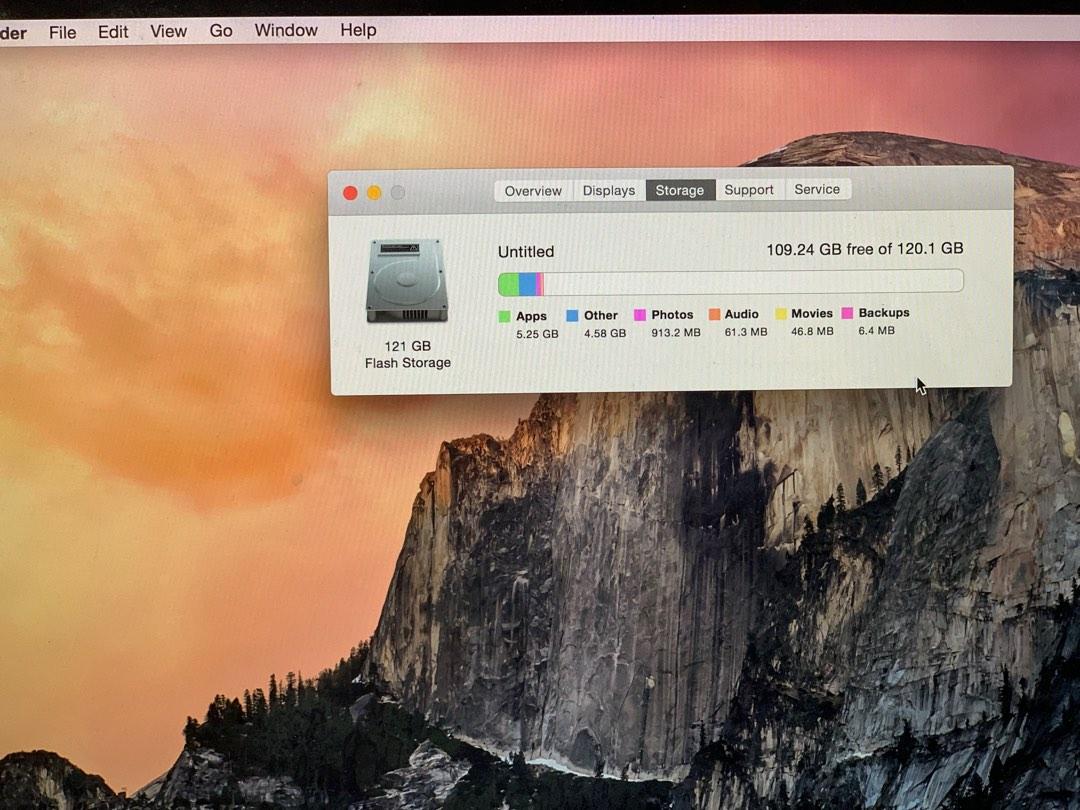Click the blue Other segment of storage bar
The image size is (1080, 810).
coord(527,284)
